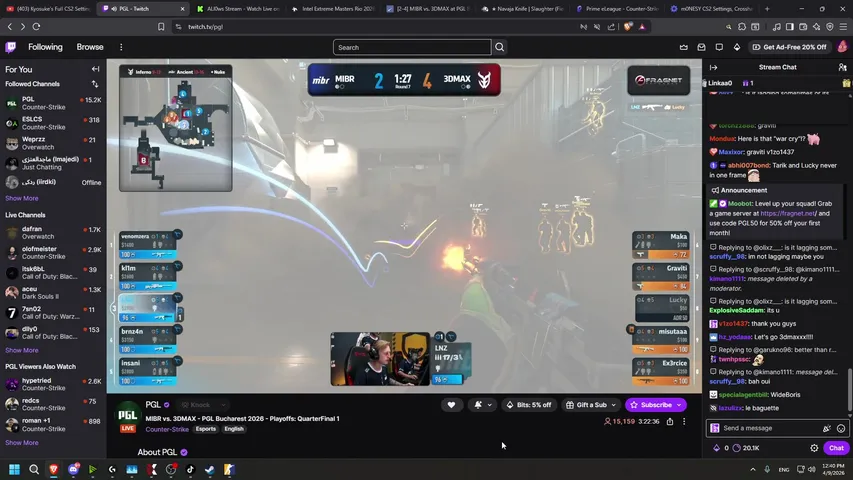Show more PGL Viewers Also Watch
The height and width of the screenshot is (480, 853).
point(22,443)
